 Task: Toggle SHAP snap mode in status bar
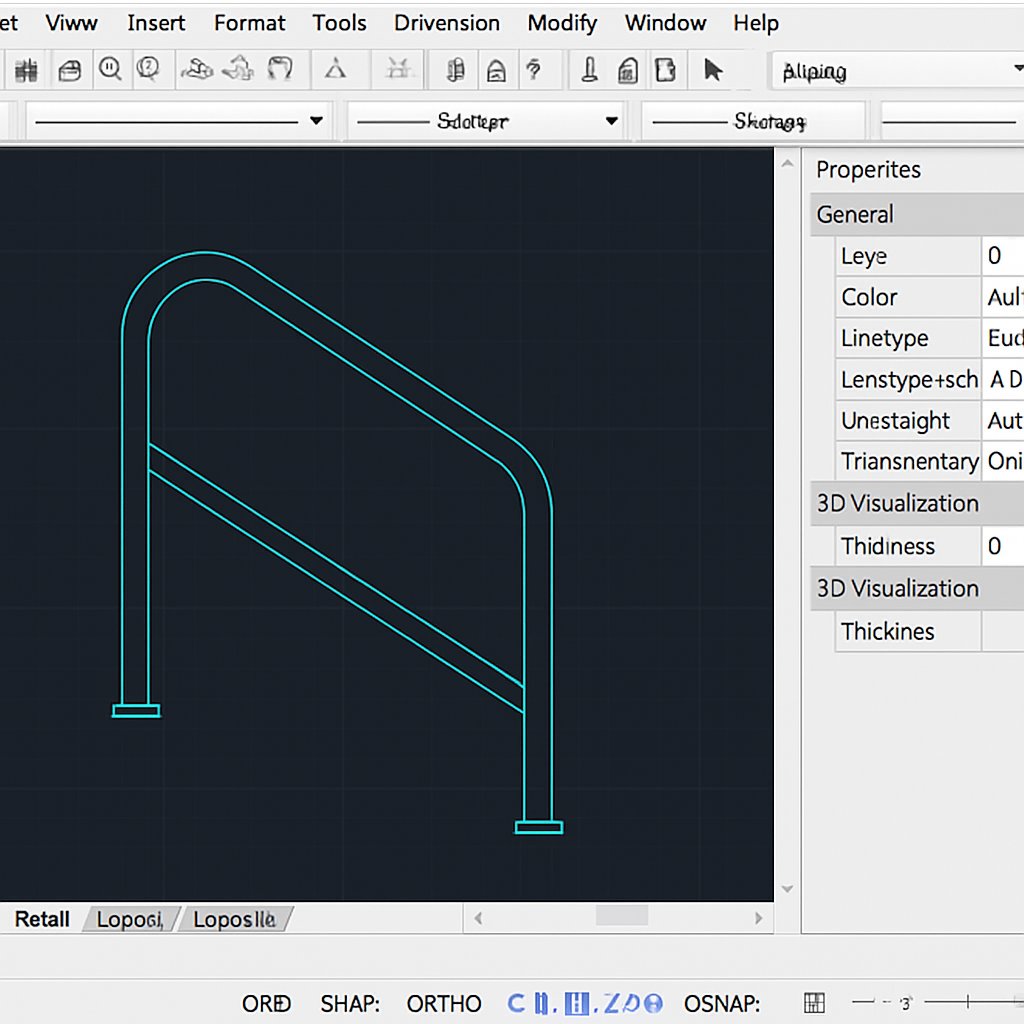[349, 1003]
